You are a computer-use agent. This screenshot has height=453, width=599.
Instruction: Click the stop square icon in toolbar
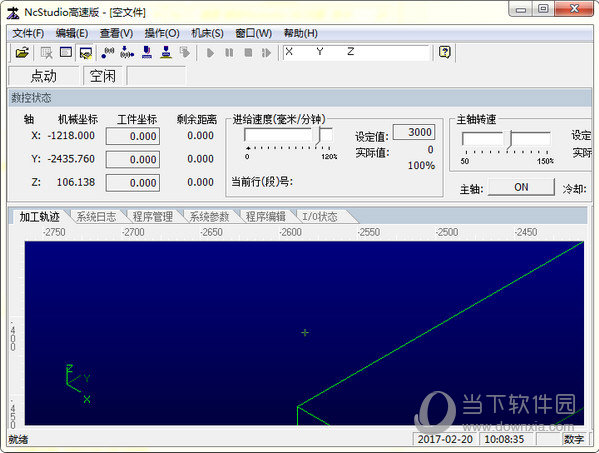coord(248,52)
